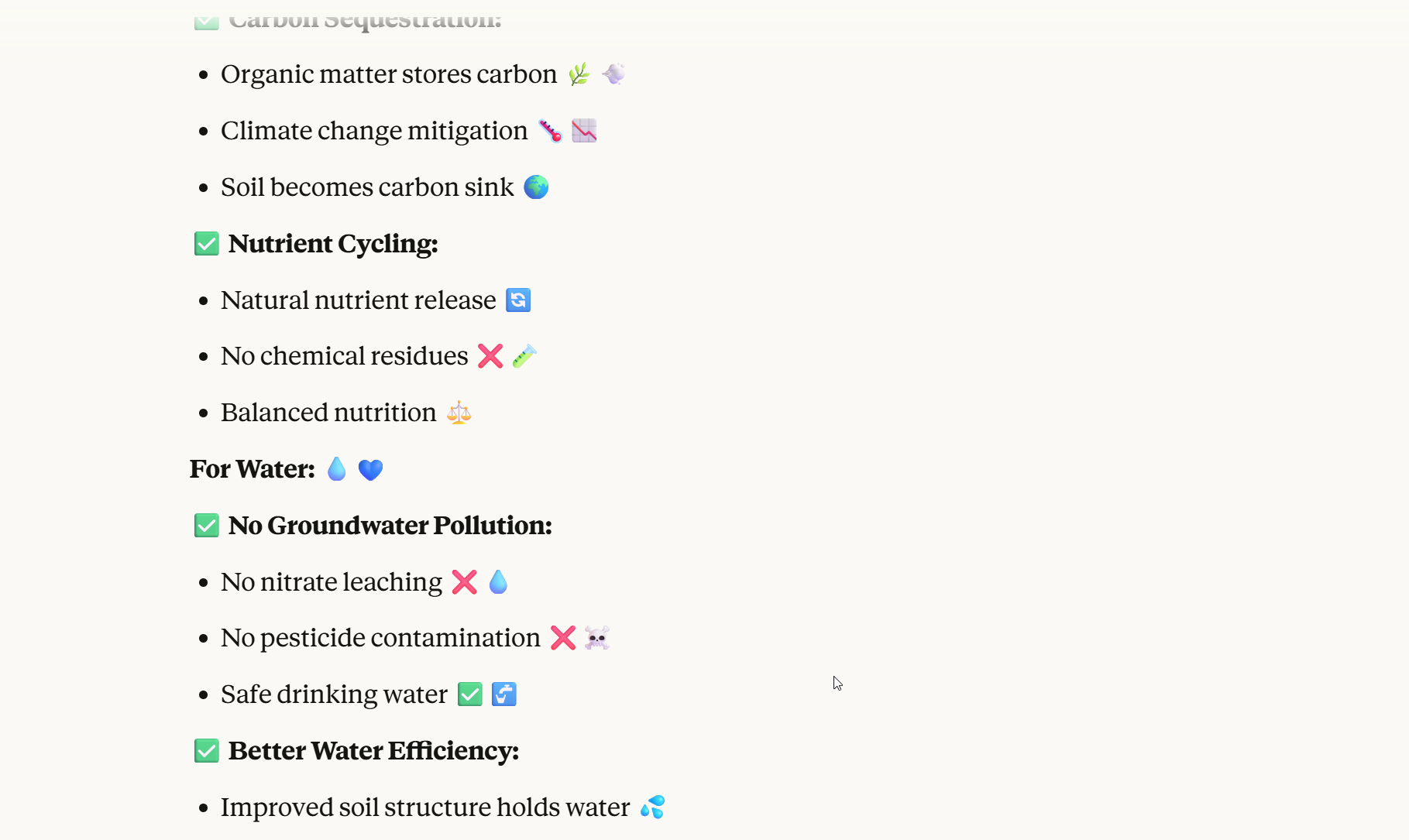Click the green checkmark before No Groundwater Pollution
This screenshot has width=1409, height=840.
[207, 526]
